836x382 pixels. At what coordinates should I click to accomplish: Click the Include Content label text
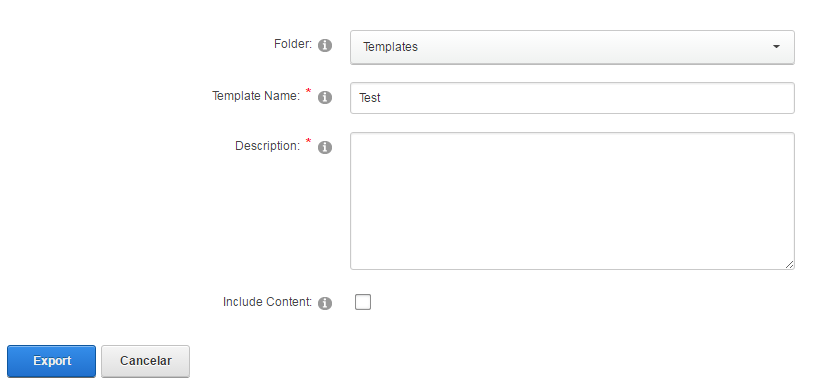pyautogui.click(x=267, y=302)
